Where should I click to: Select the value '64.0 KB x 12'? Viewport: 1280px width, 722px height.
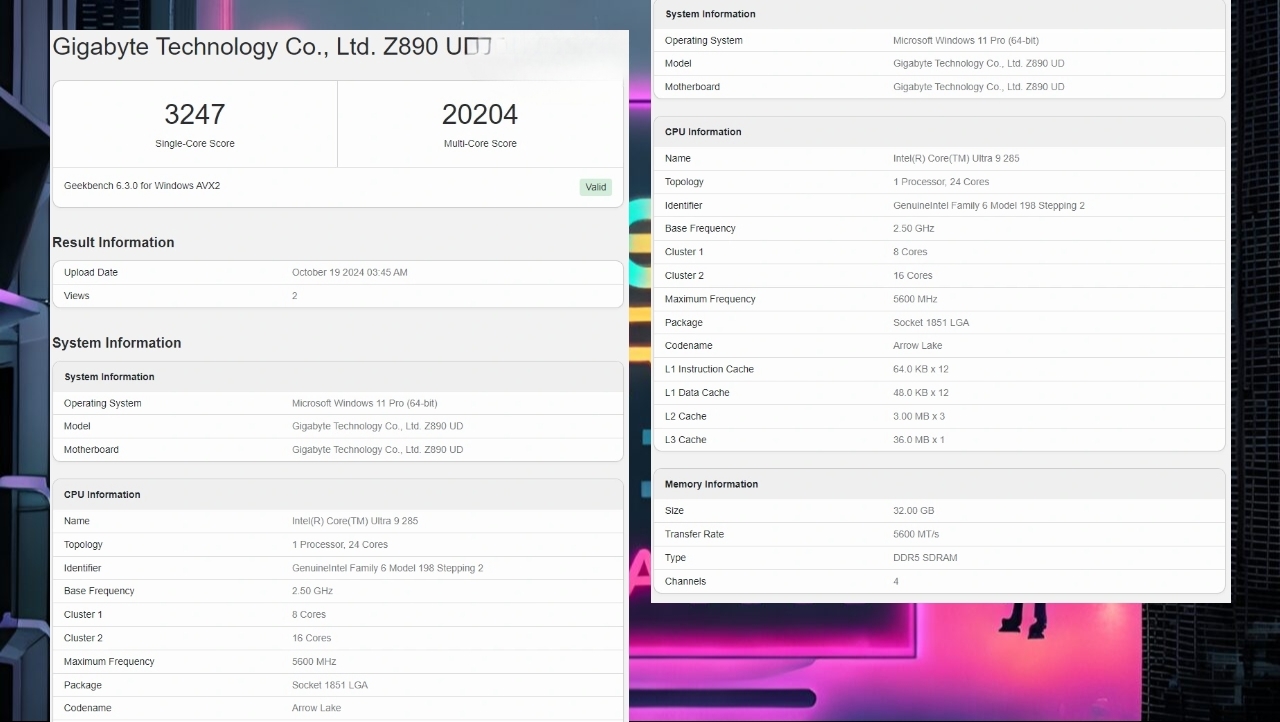tap(921, 369)
